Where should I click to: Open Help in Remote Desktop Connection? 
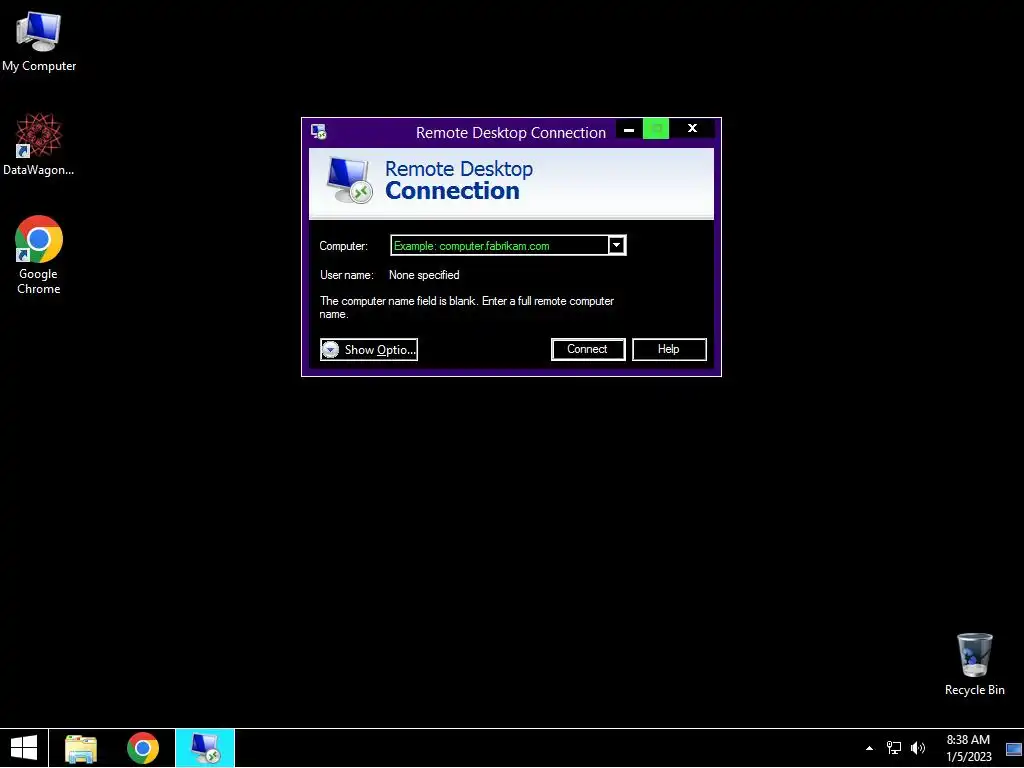(x=669, y=349)
